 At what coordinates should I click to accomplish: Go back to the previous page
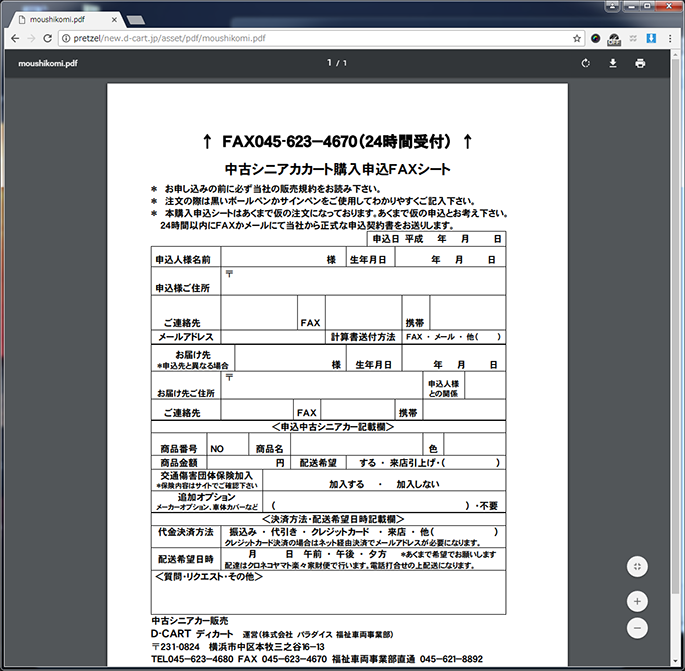coord(15,38)
